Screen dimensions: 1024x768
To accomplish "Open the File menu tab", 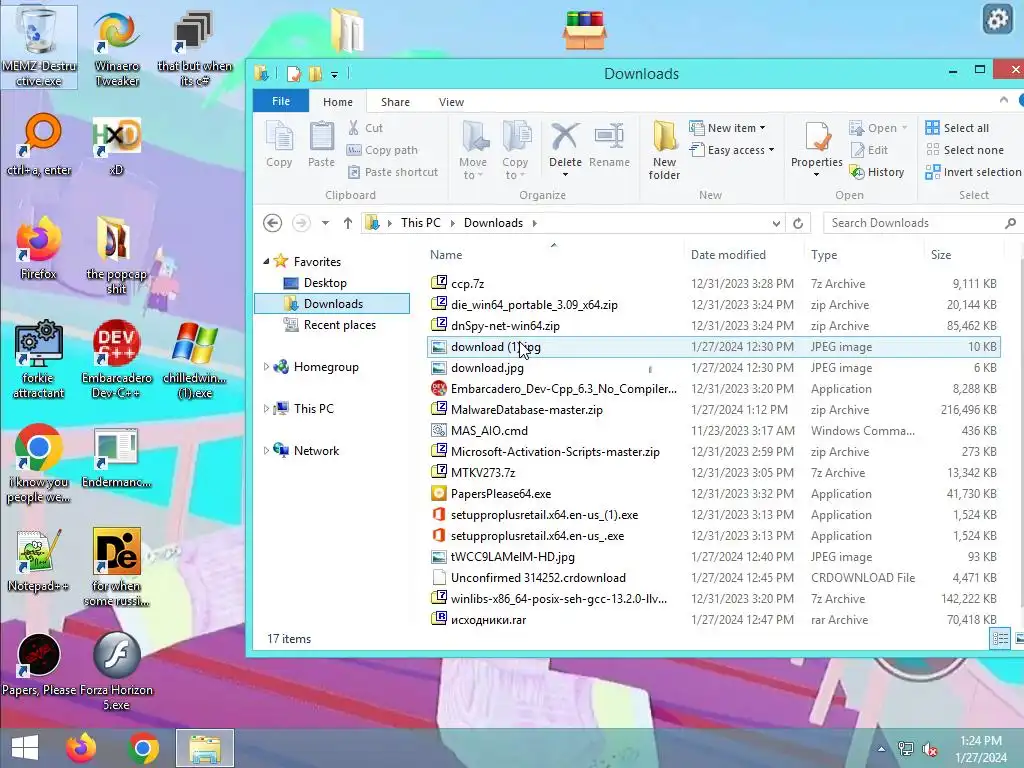I will click(281, 101).
